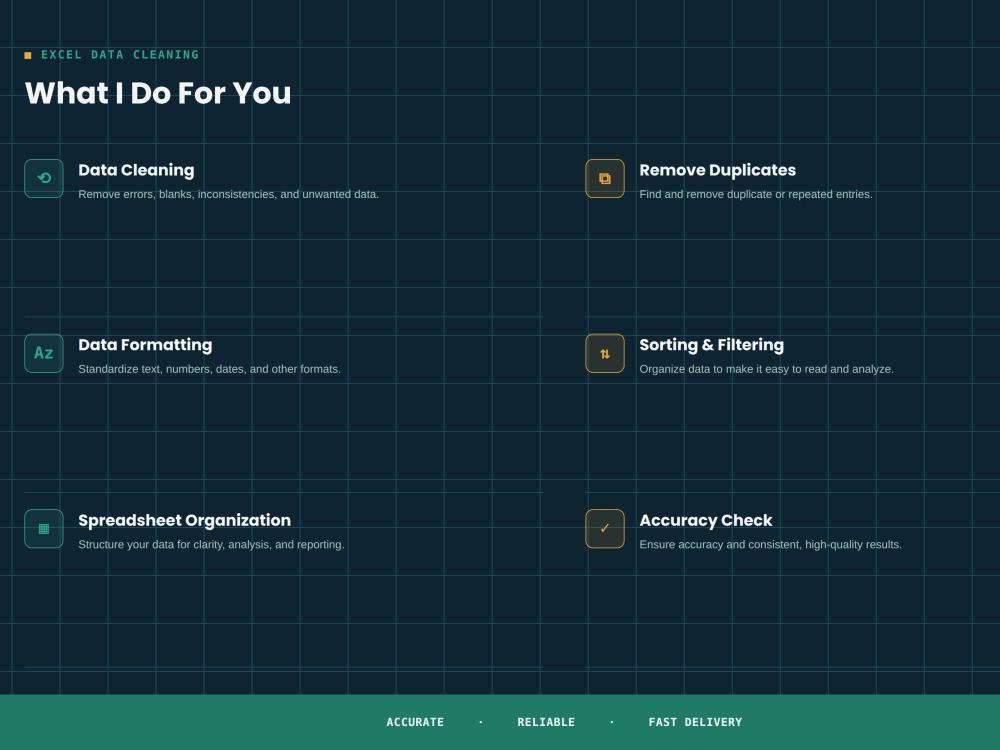
Task: Click the "EXCEL DATA CLEANING" label
Action: (x=120, y=55)
